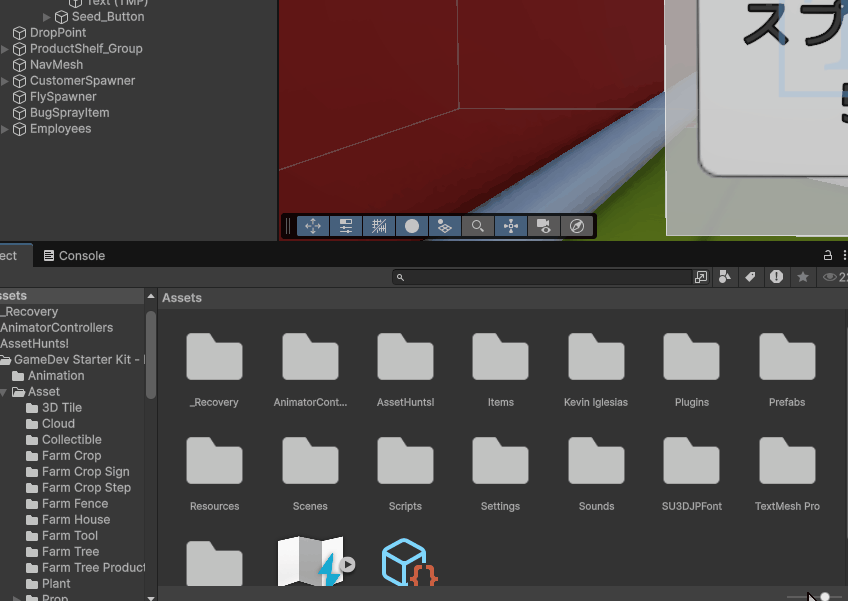Open the Prefabs folder in Assets
Viewport: 848px width, 601px height.
pos(787,367)
